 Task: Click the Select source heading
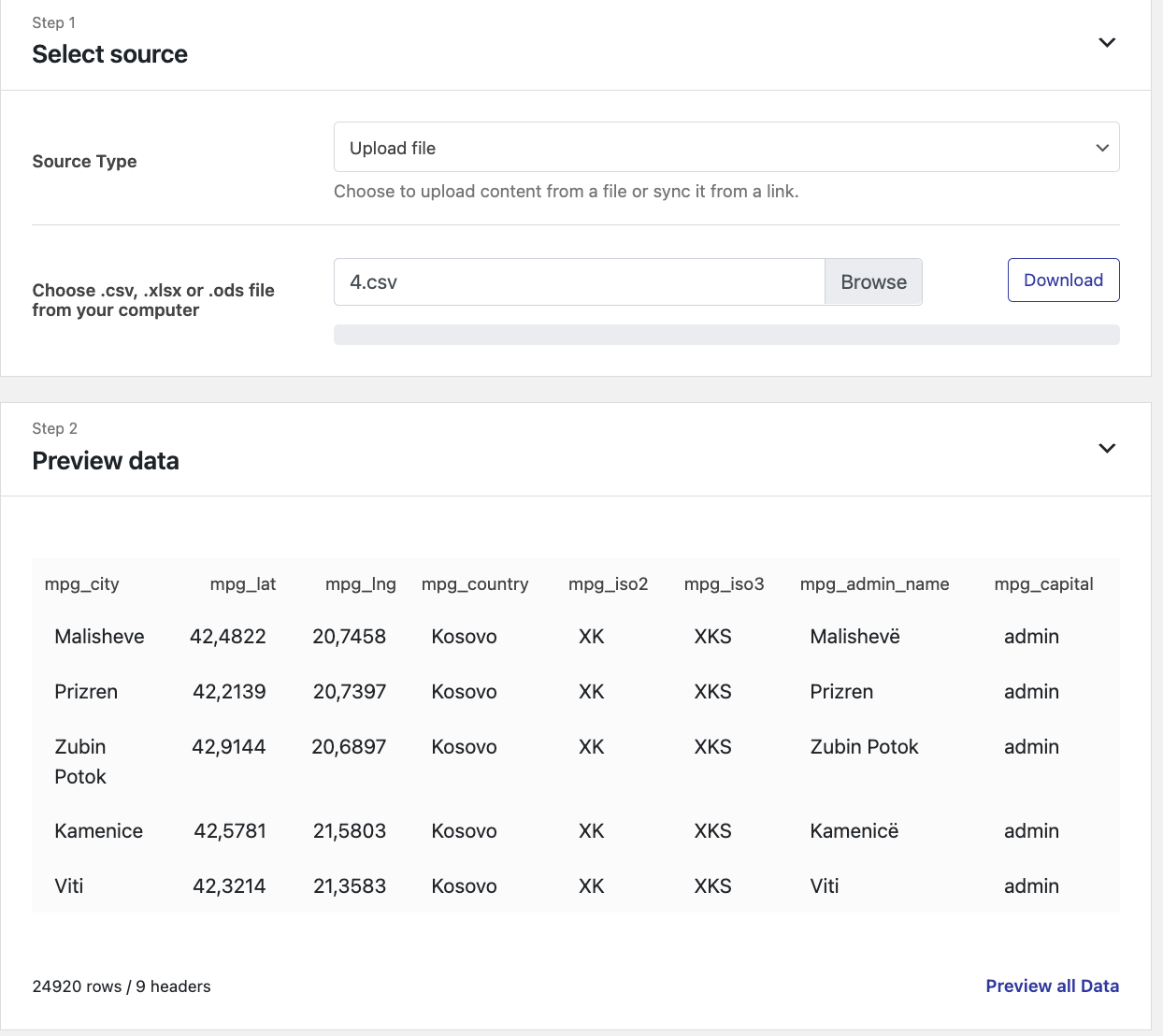(x=110, y=54)
